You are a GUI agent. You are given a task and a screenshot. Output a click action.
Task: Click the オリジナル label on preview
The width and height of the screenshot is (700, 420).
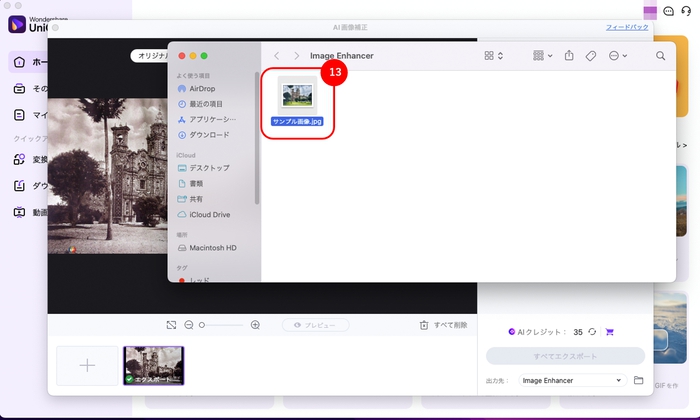(x=151, y=56)
